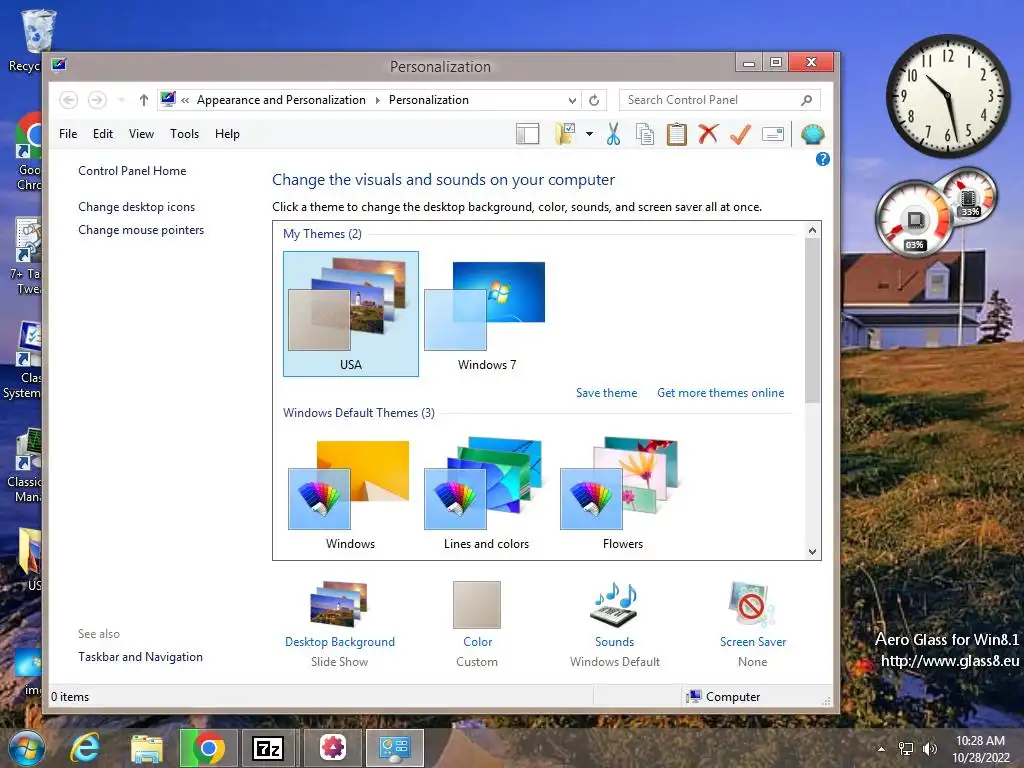Select the Windows default theme
This screenshot has height=768, width=1024.
350,494
